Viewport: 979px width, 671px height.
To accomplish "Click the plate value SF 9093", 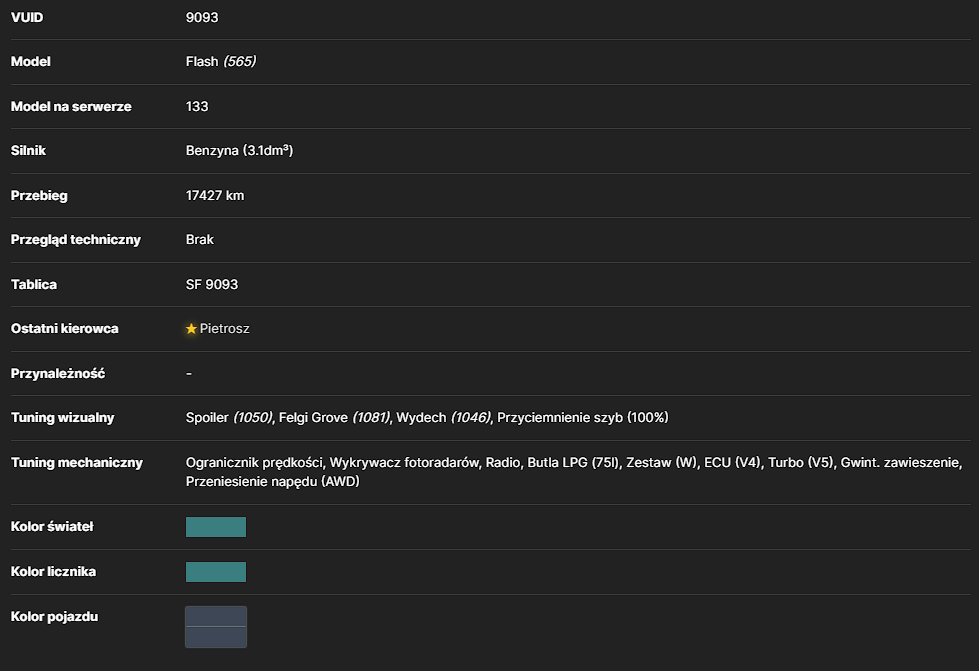I will coord(212,285).
